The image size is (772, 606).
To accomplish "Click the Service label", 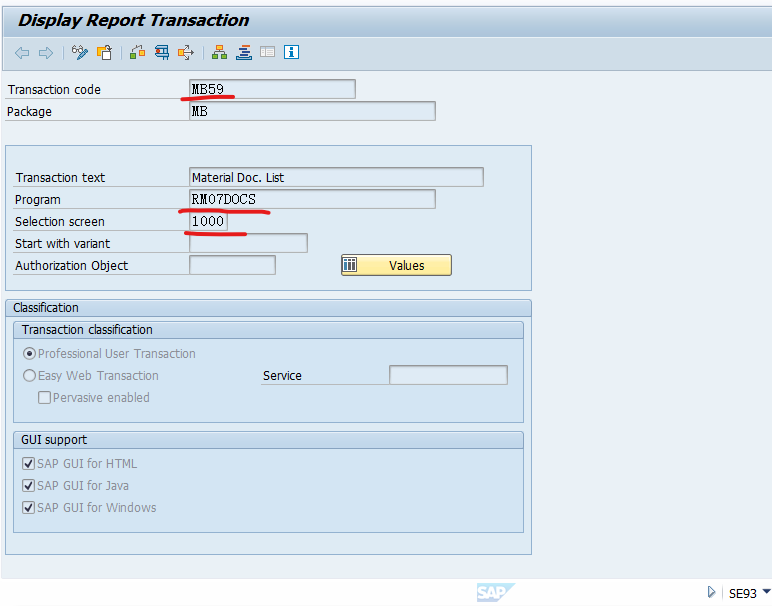I will click(x=282, y=376).
